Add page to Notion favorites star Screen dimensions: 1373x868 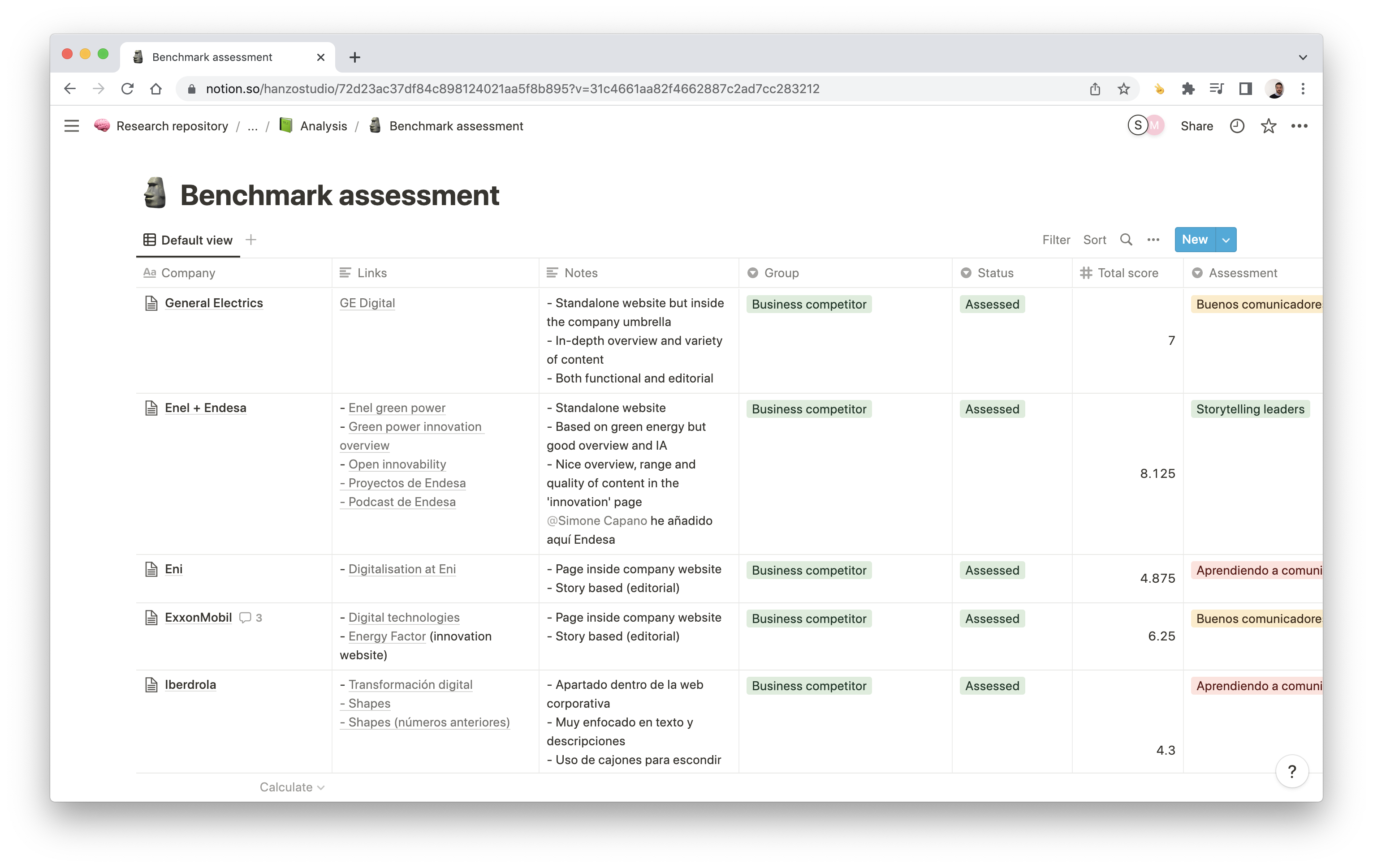point(1268,126)
